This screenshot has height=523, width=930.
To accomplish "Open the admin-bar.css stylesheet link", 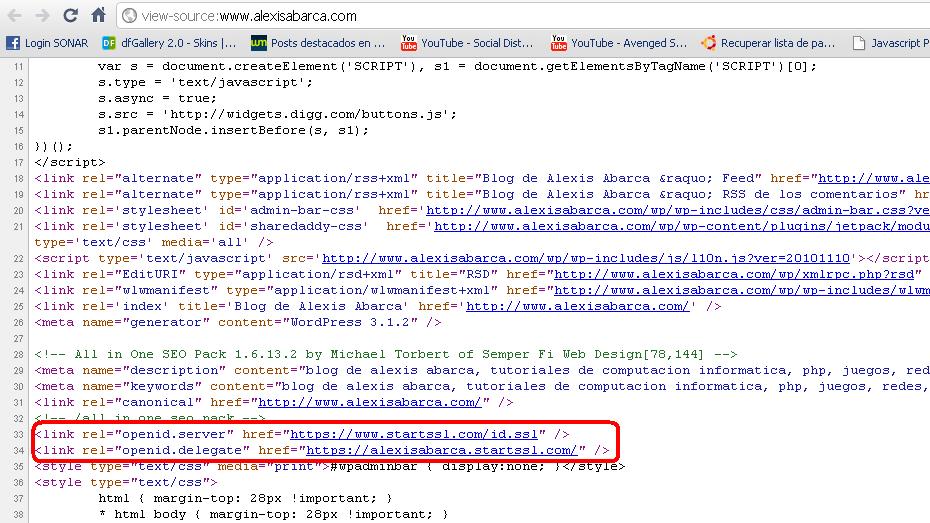I will point(678,211).
